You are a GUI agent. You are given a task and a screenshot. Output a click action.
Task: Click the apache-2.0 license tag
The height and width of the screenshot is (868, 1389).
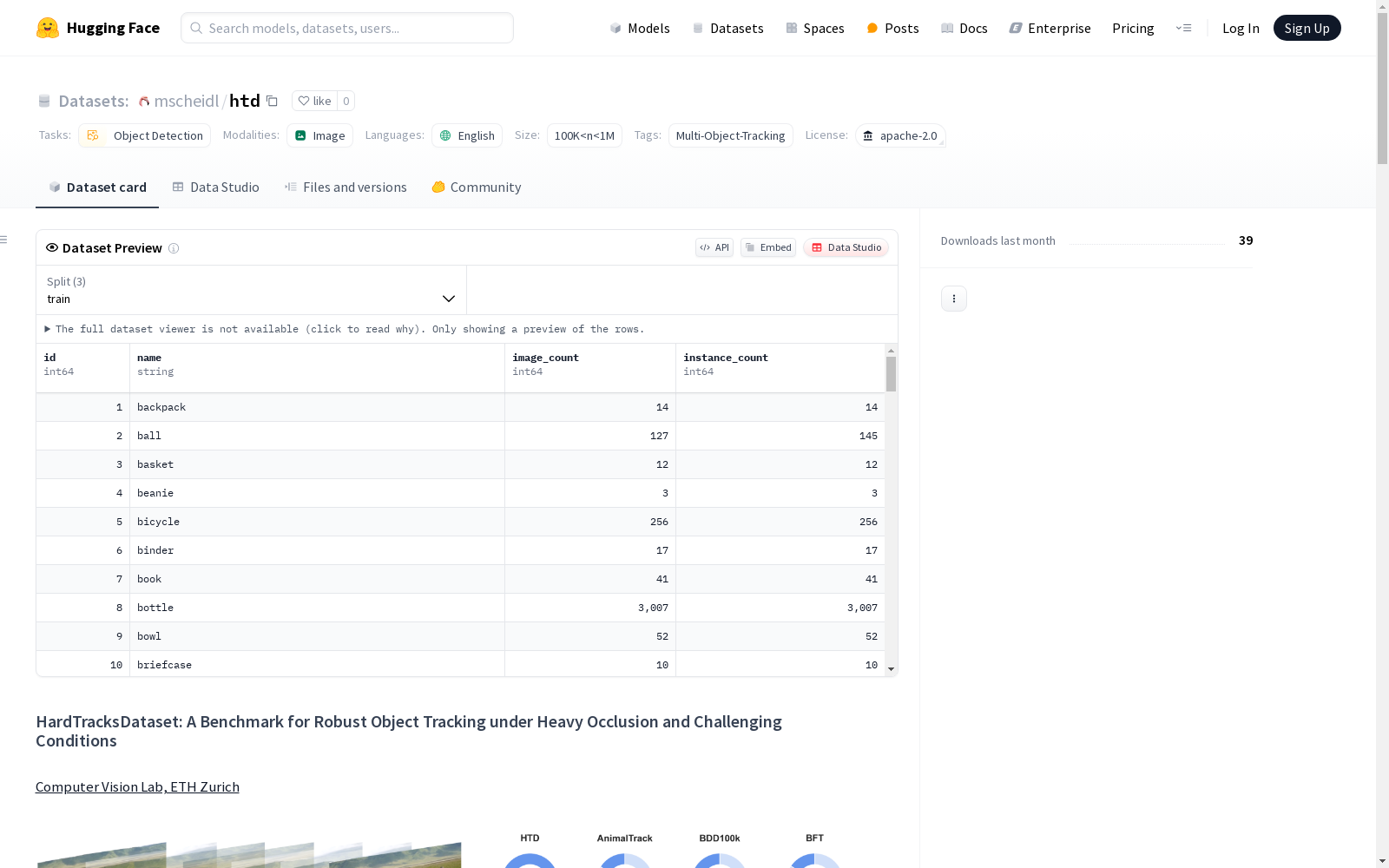[900, 135]
